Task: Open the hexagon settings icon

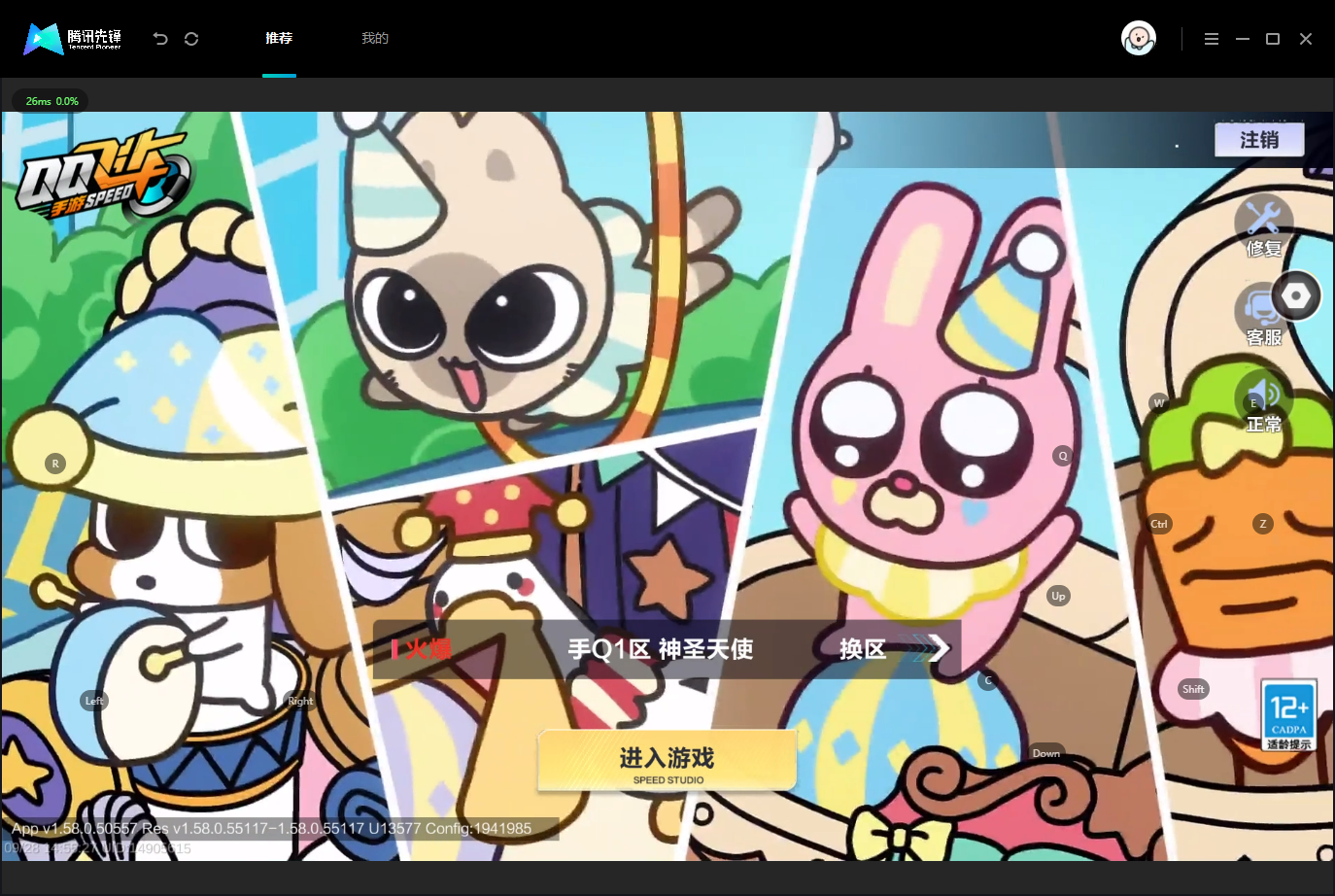Action: [x=1296, y=295]
